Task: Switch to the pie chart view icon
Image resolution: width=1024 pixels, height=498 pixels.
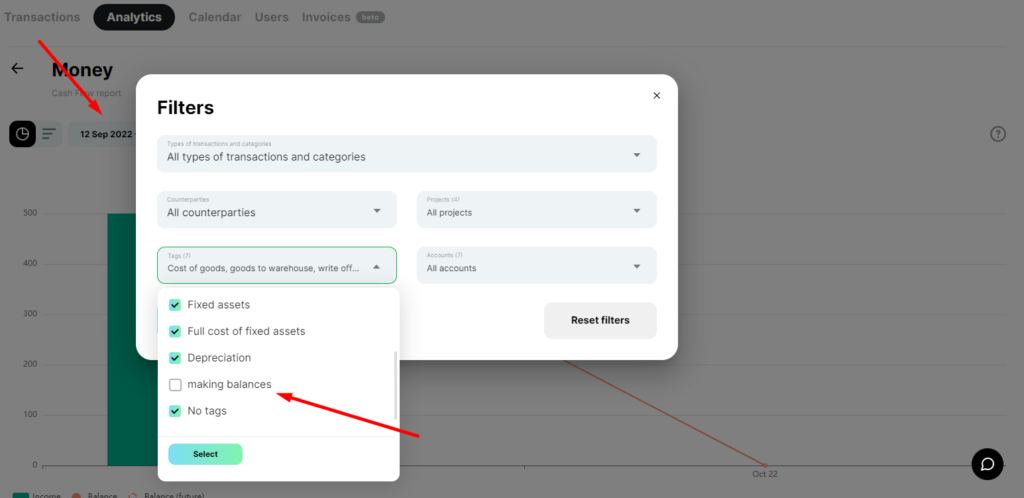Action: pos(22,134)
